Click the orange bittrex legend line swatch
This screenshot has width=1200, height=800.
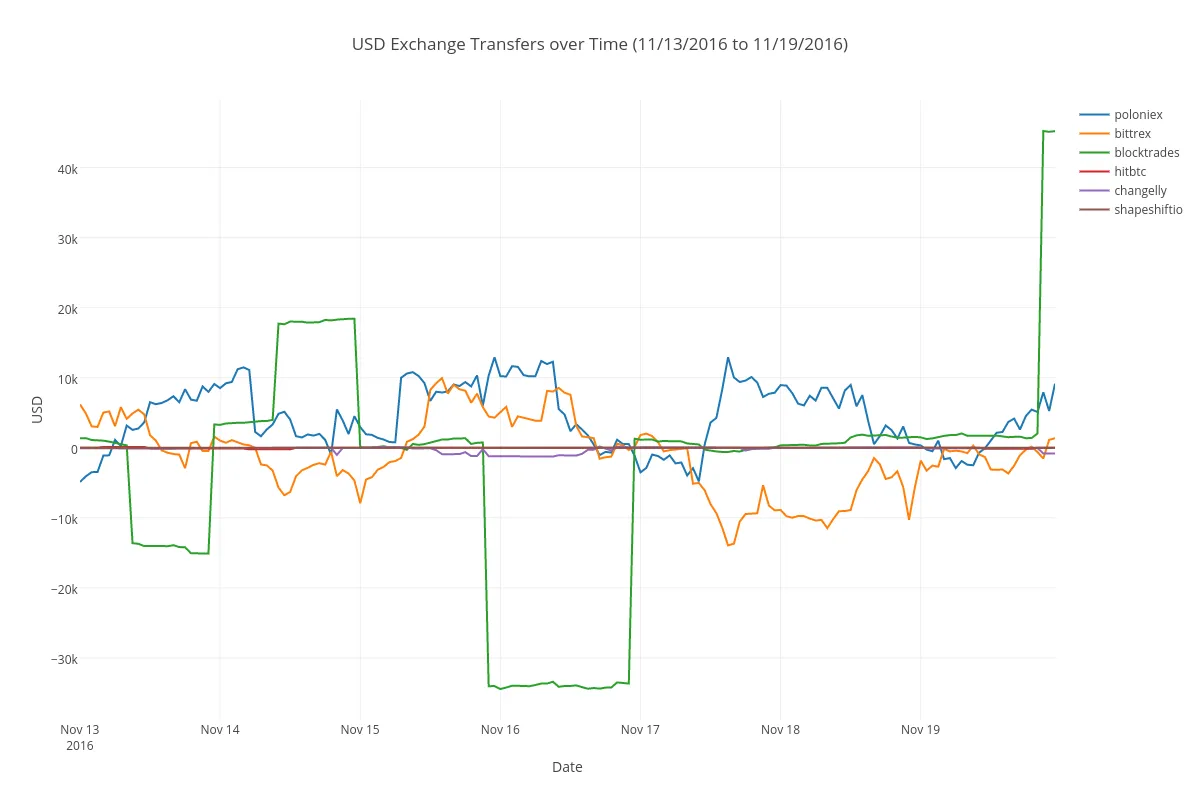coord(1094,134)
